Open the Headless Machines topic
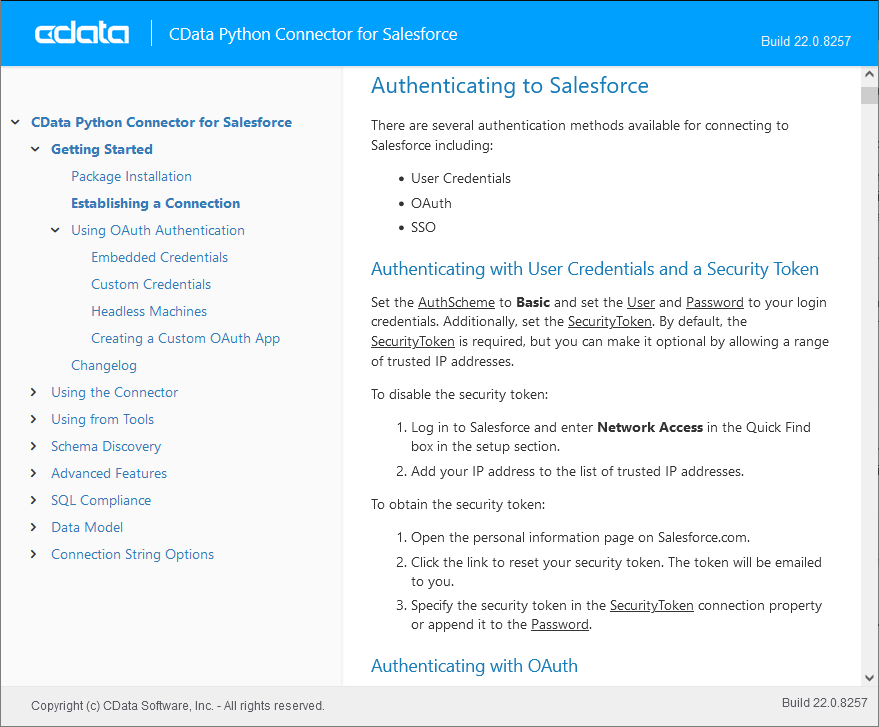 click(148, 311)
